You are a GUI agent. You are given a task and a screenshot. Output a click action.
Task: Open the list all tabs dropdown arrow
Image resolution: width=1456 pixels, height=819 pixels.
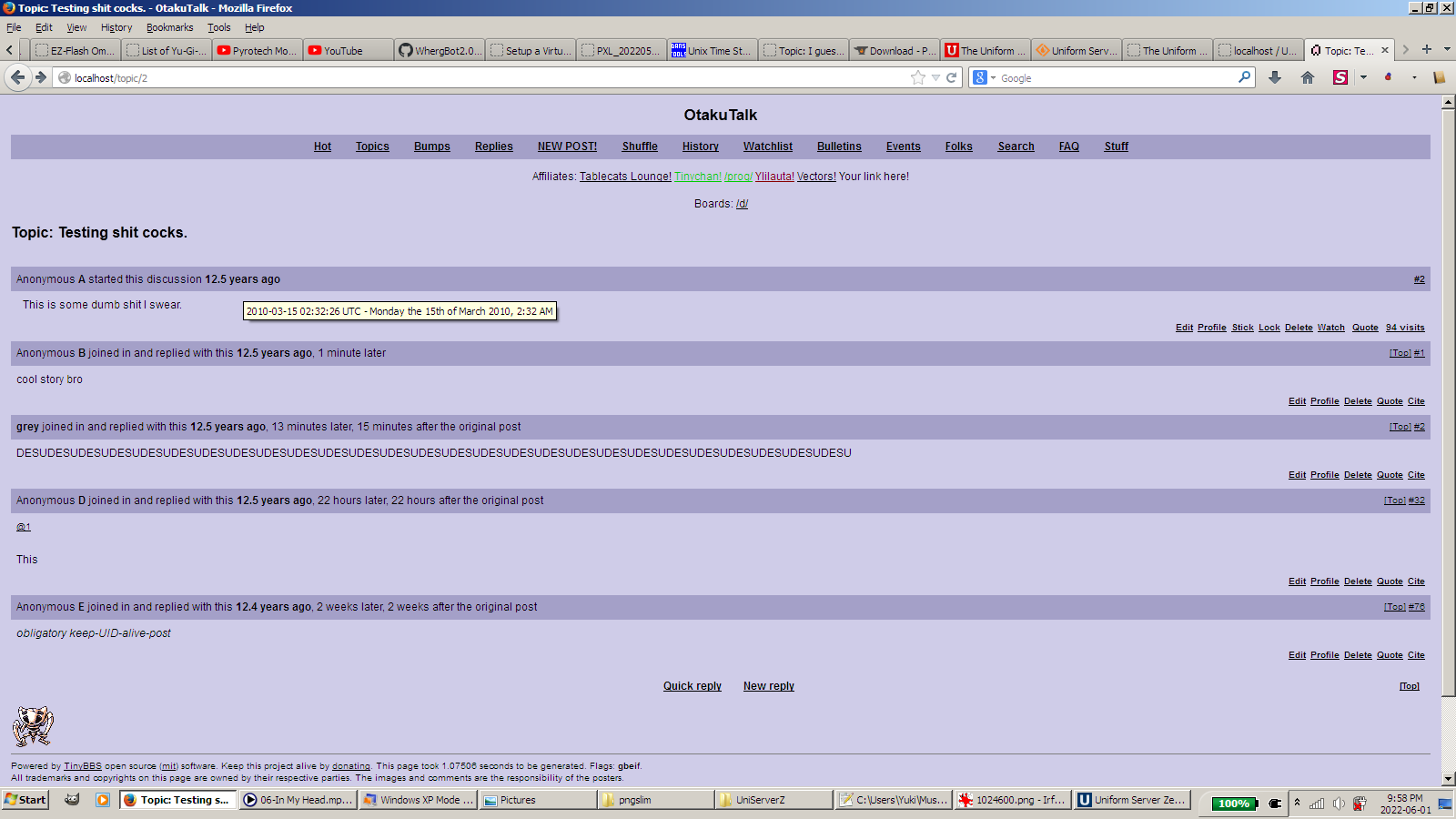point(1447,50)
